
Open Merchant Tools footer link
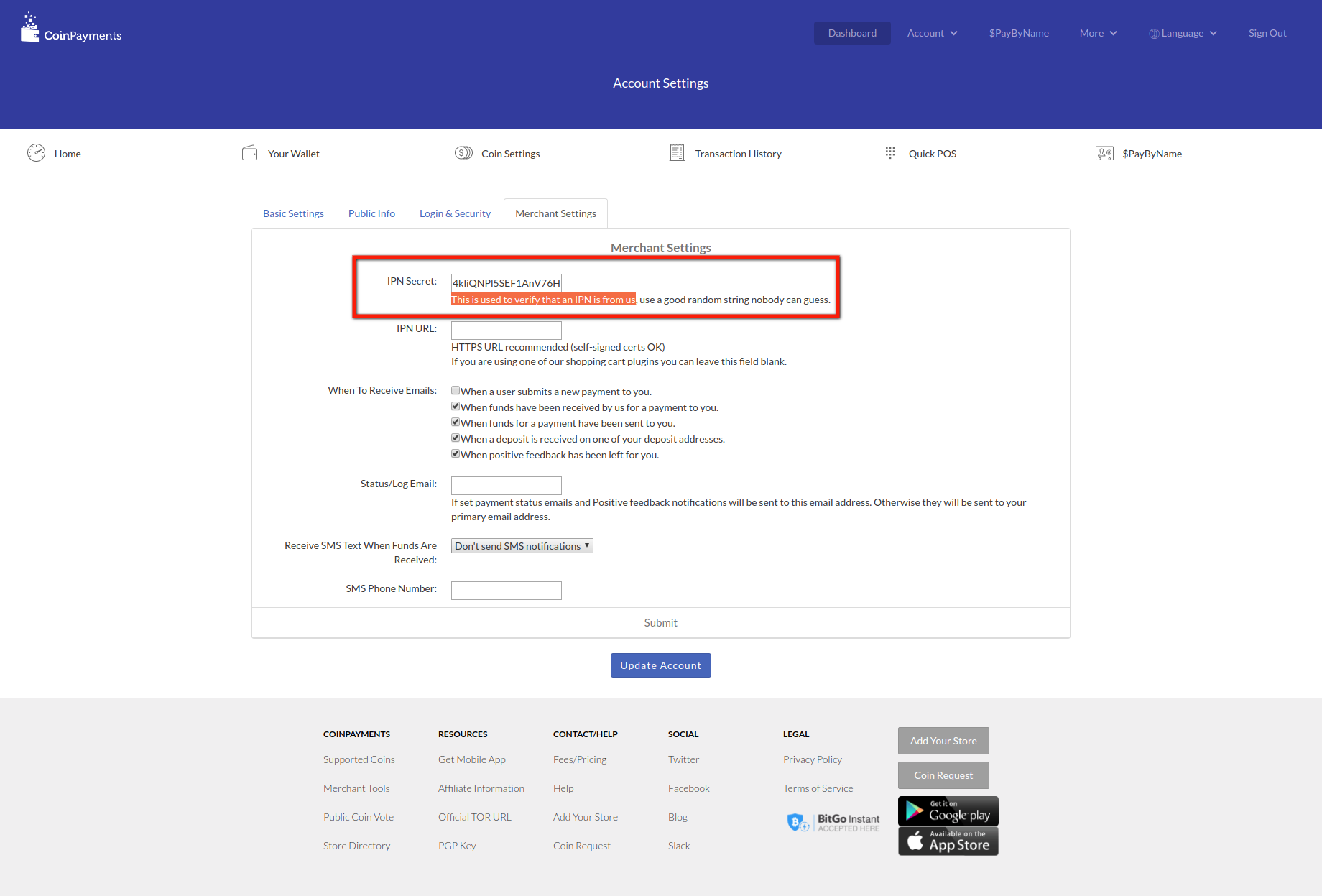click(x=356, y=788)
